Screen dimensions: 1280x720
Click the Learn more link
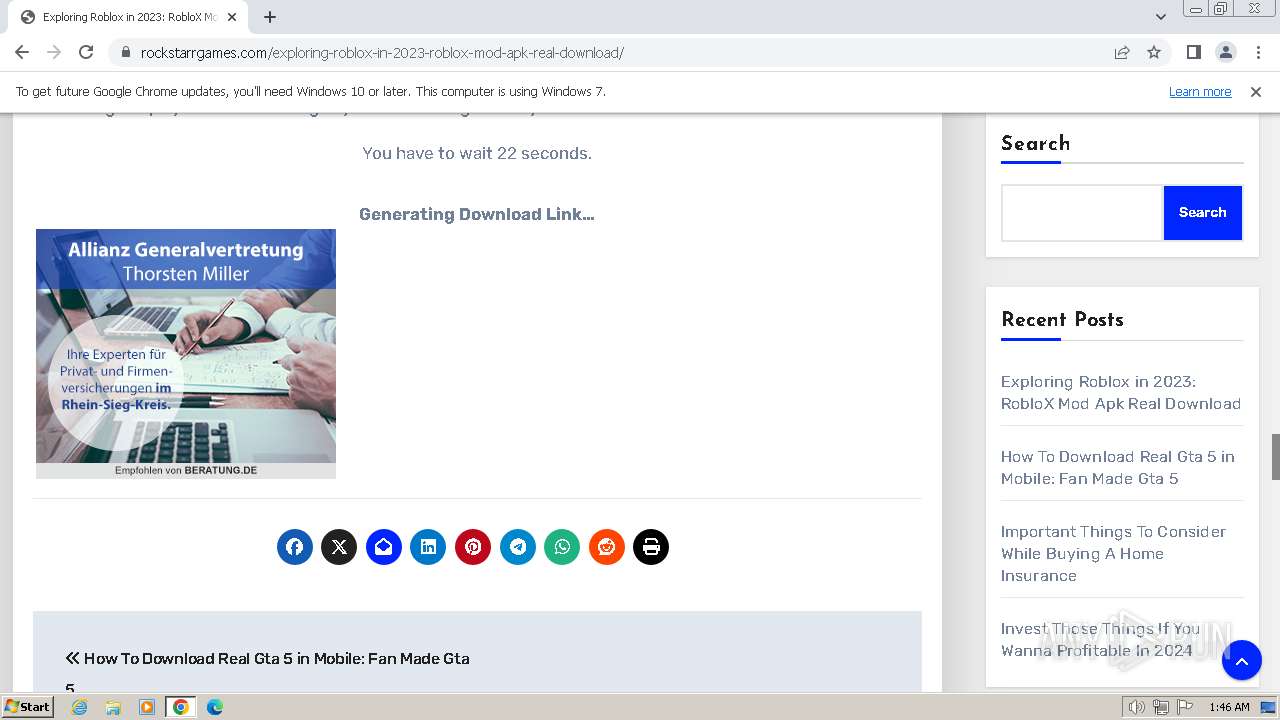tap(1200, 91)
